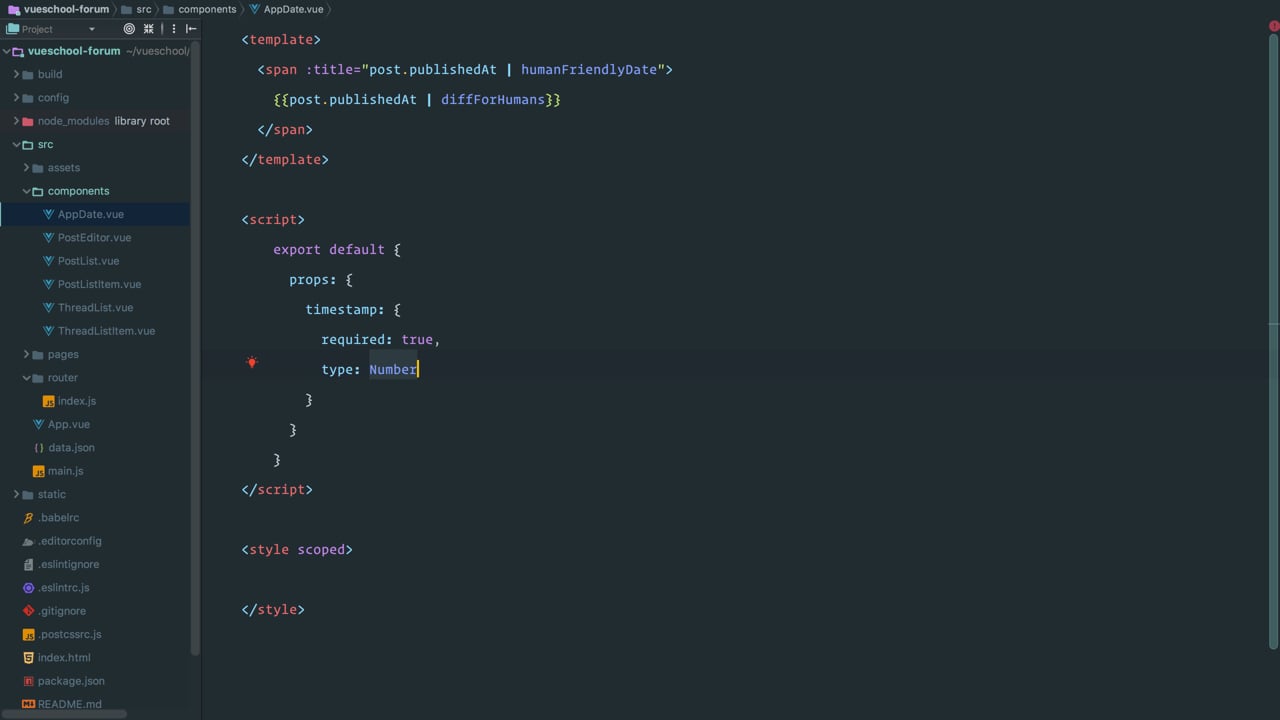Open the Project panel options dots icon
This screenshot has width=1280, height=720.
coord(173,29)
